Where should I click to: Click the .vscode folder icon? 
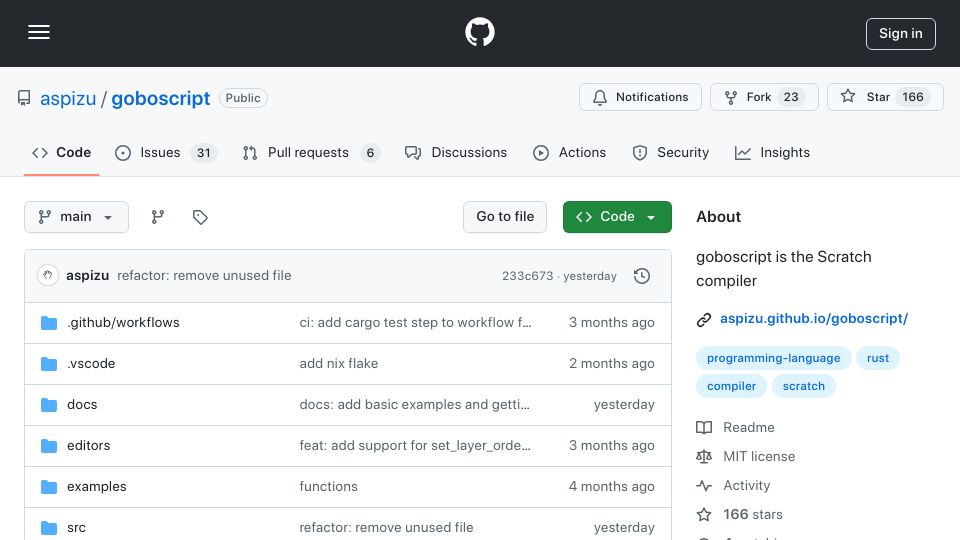(x=49, y=364)
